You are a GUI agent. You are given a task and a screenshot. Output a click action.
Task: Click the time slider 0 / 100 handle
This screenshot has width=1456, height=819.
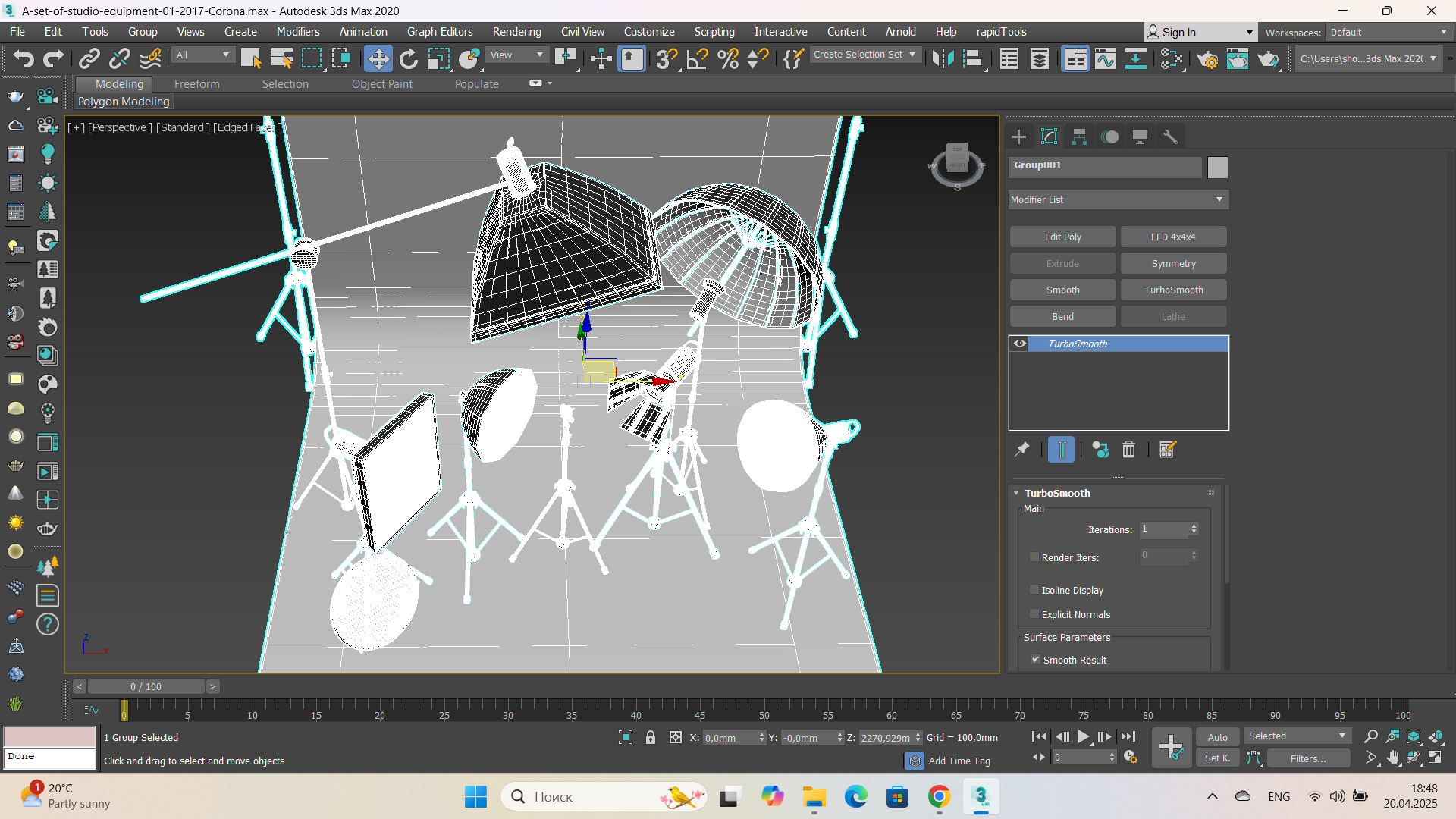pos(146,686)
